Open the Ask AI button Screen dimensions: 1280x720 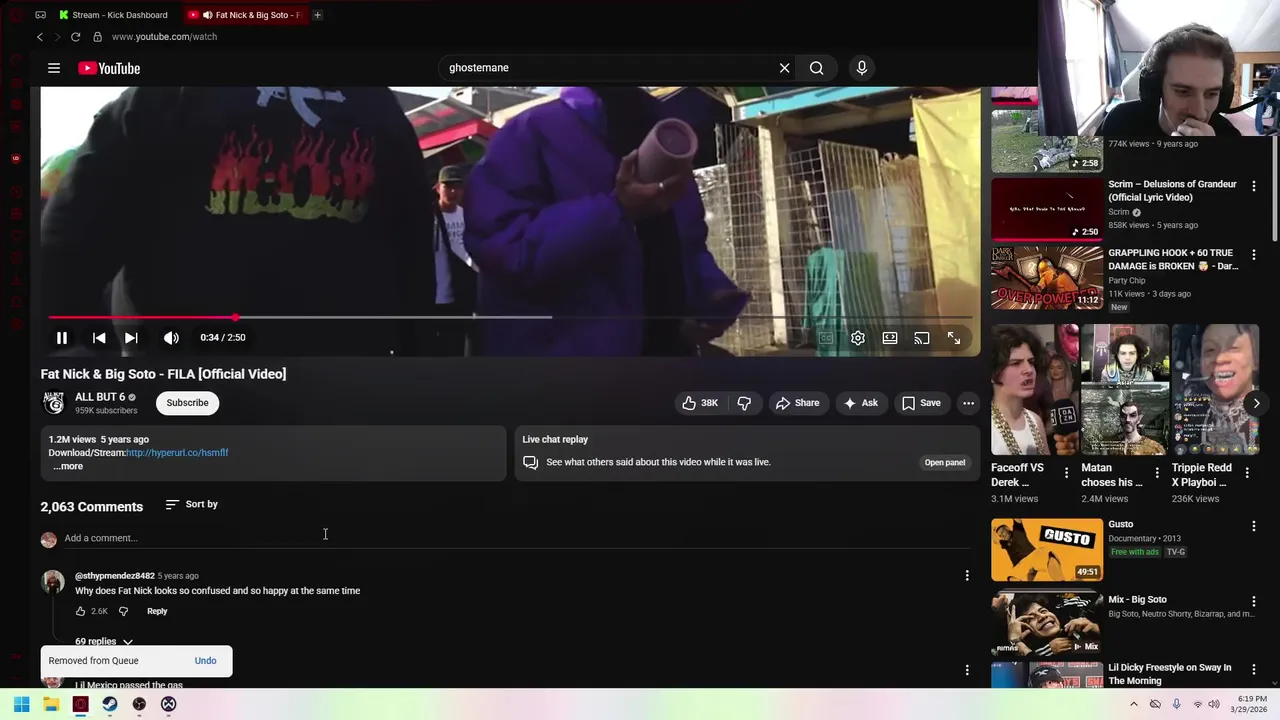[860, 403]
